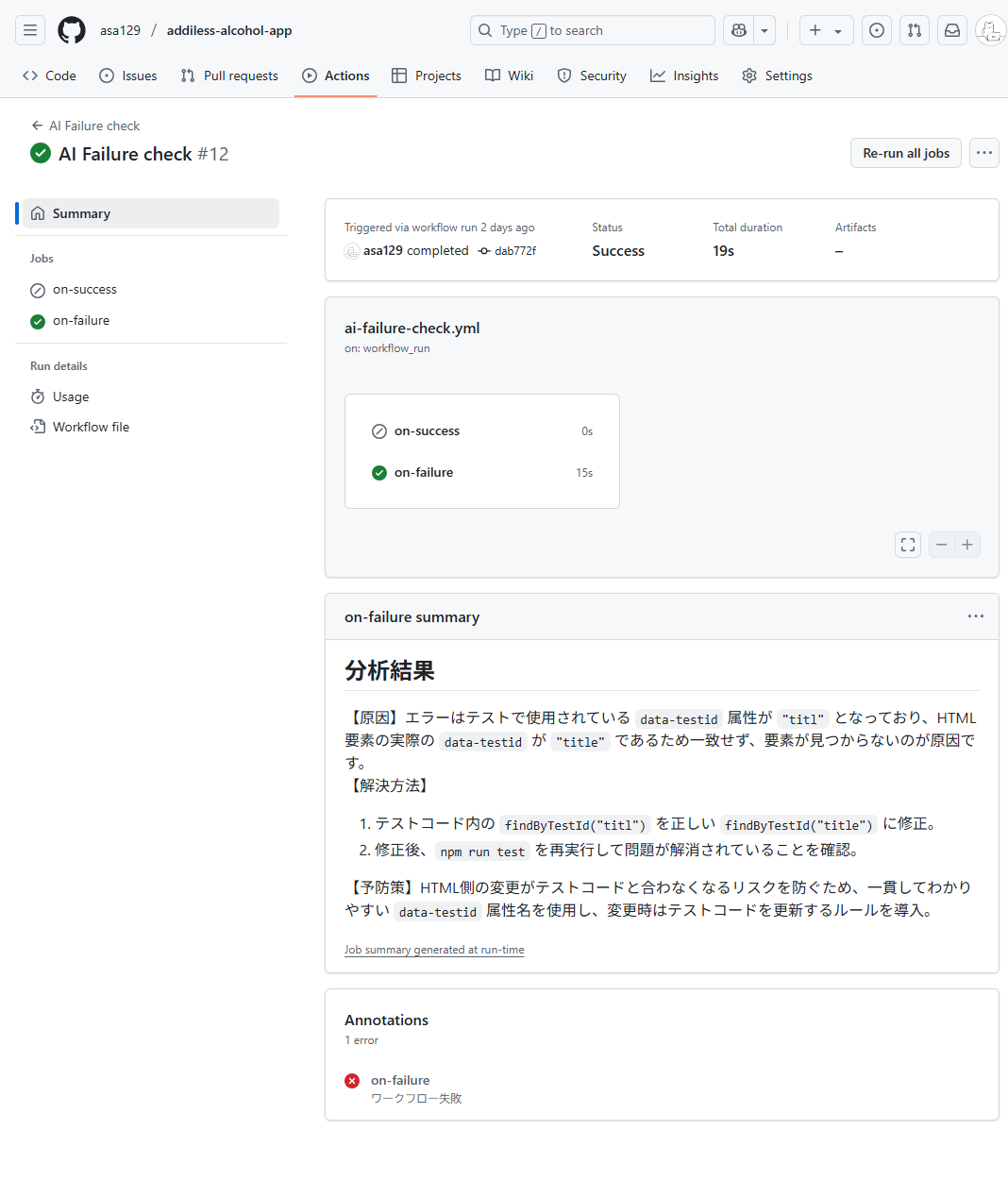The image size is (1008, 1181).
Task: Open the hamburger navigation menu
Action: click(30, 30)
